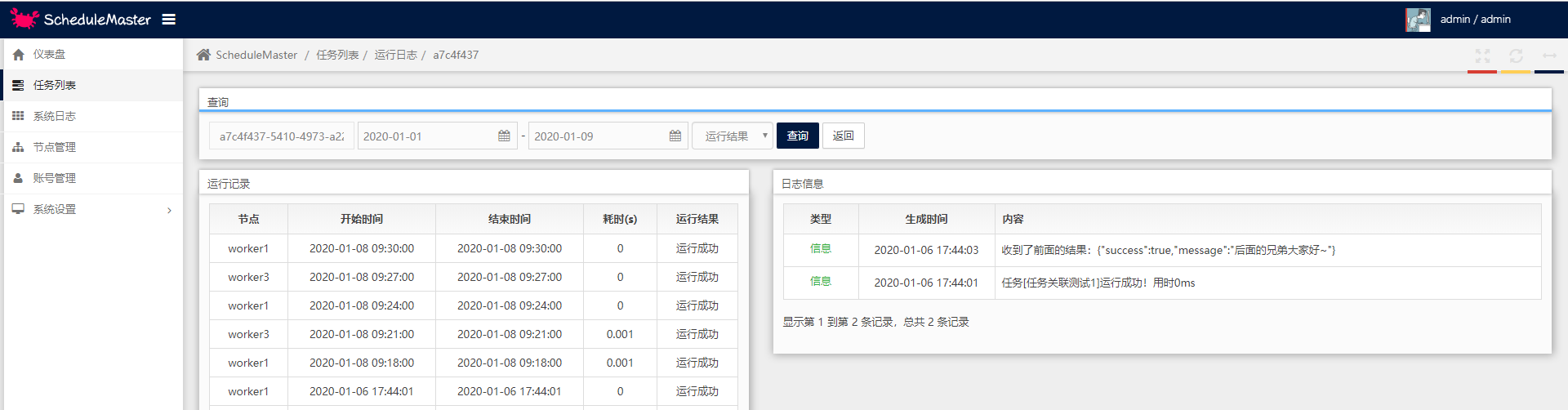Click the 生成时间 column header
Viewport: 1568px width, 410px height.
pos(927,219)
